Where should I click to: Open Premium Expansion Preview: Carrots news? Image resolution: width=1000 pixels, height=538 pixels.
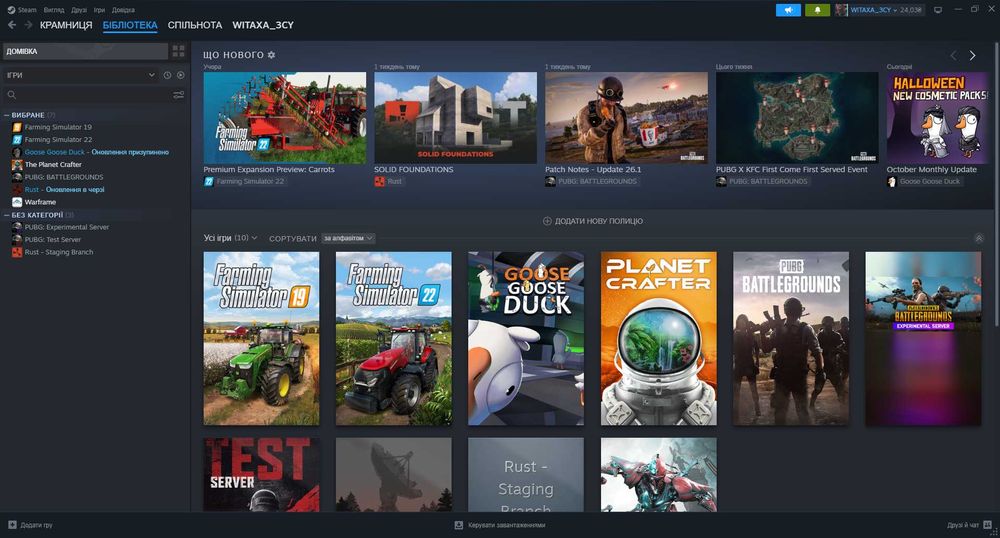(284, 118)
